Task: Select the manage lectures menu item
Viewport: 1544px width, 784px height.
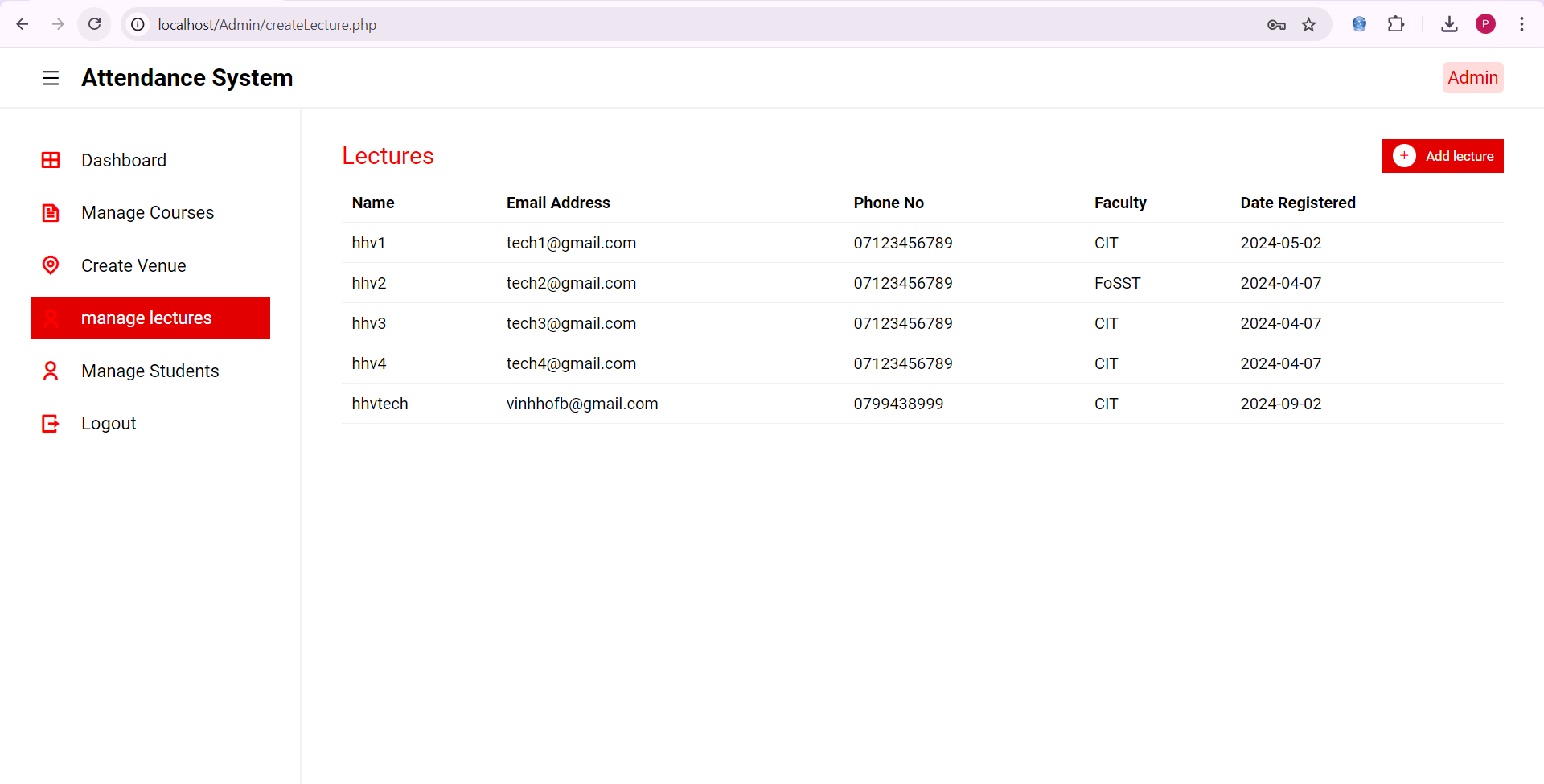Action: point(150,318)
